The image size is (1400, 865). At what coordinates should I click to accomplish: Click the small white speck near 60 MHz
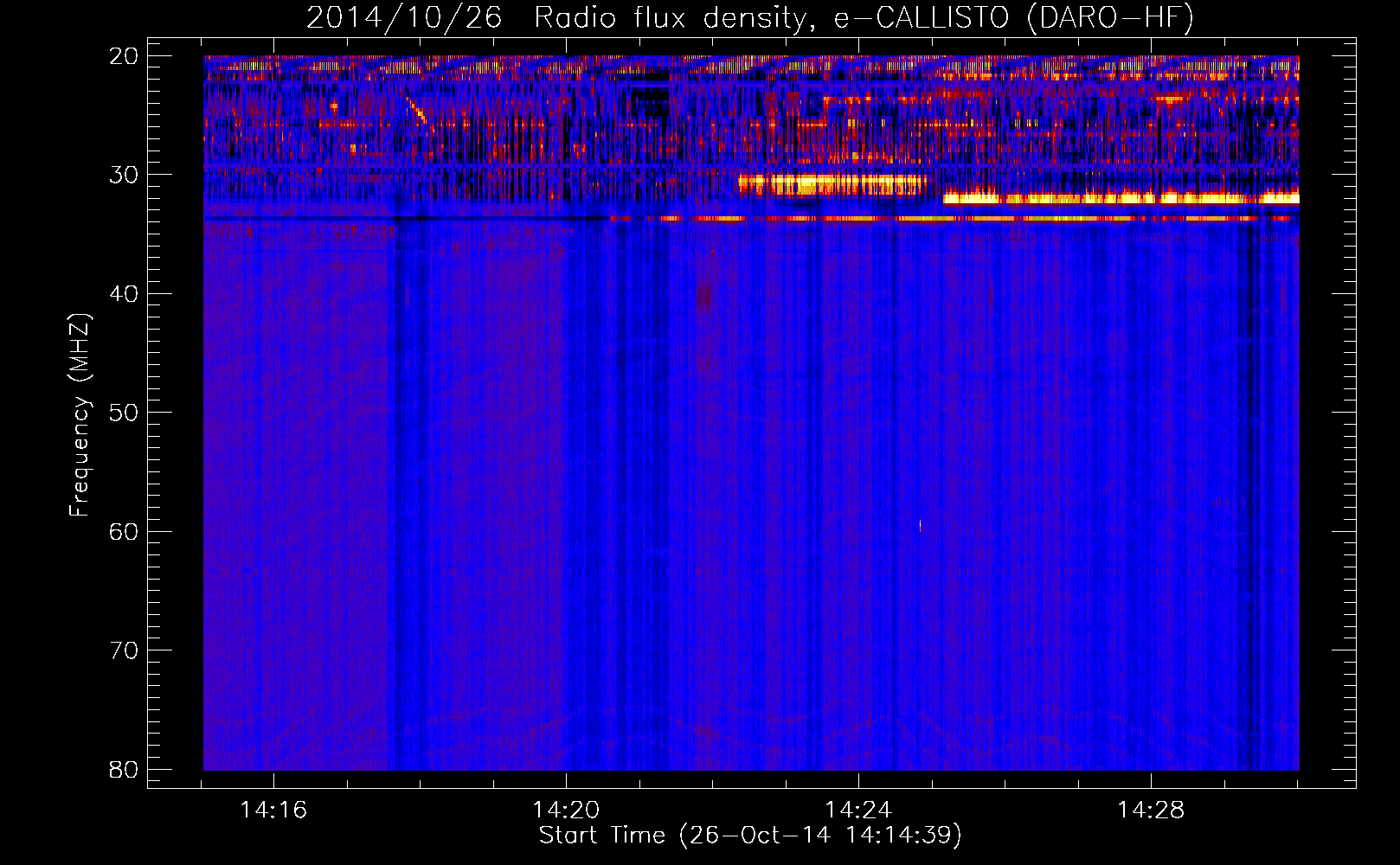coord(919,524)
